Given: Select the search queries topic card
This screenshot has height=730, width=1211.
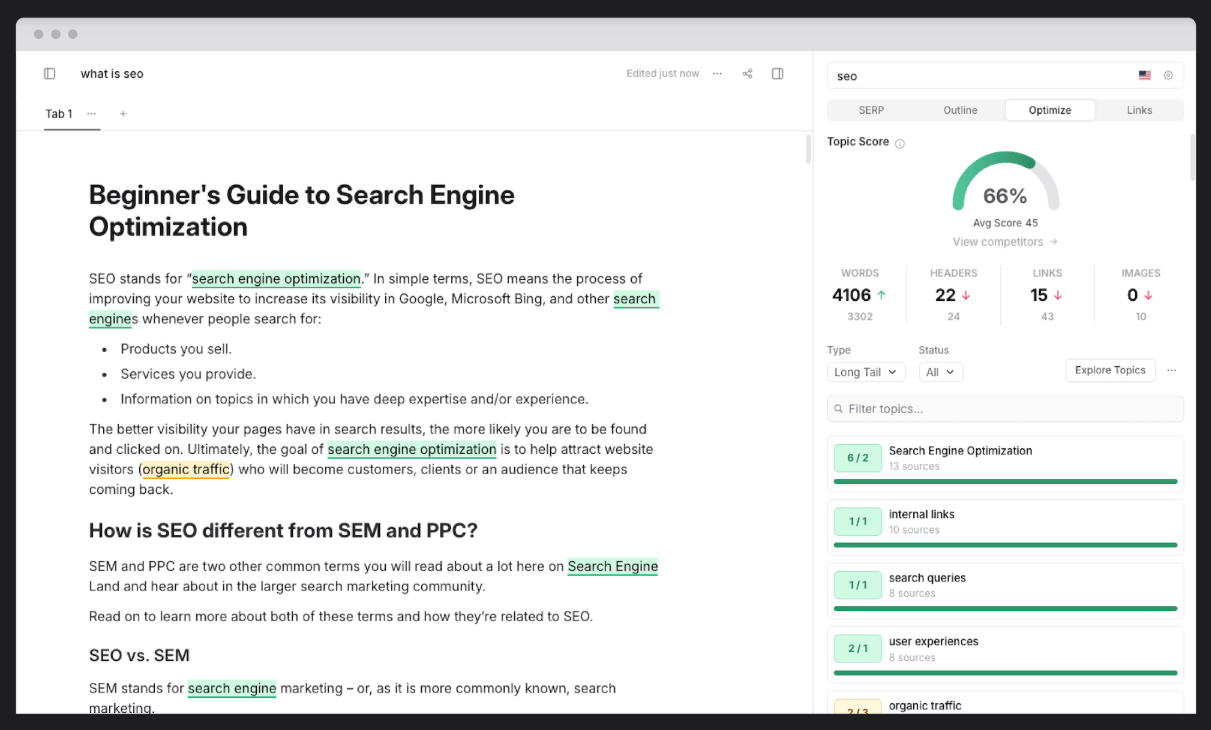Looking at the screenshot, I should point(1005,591).
